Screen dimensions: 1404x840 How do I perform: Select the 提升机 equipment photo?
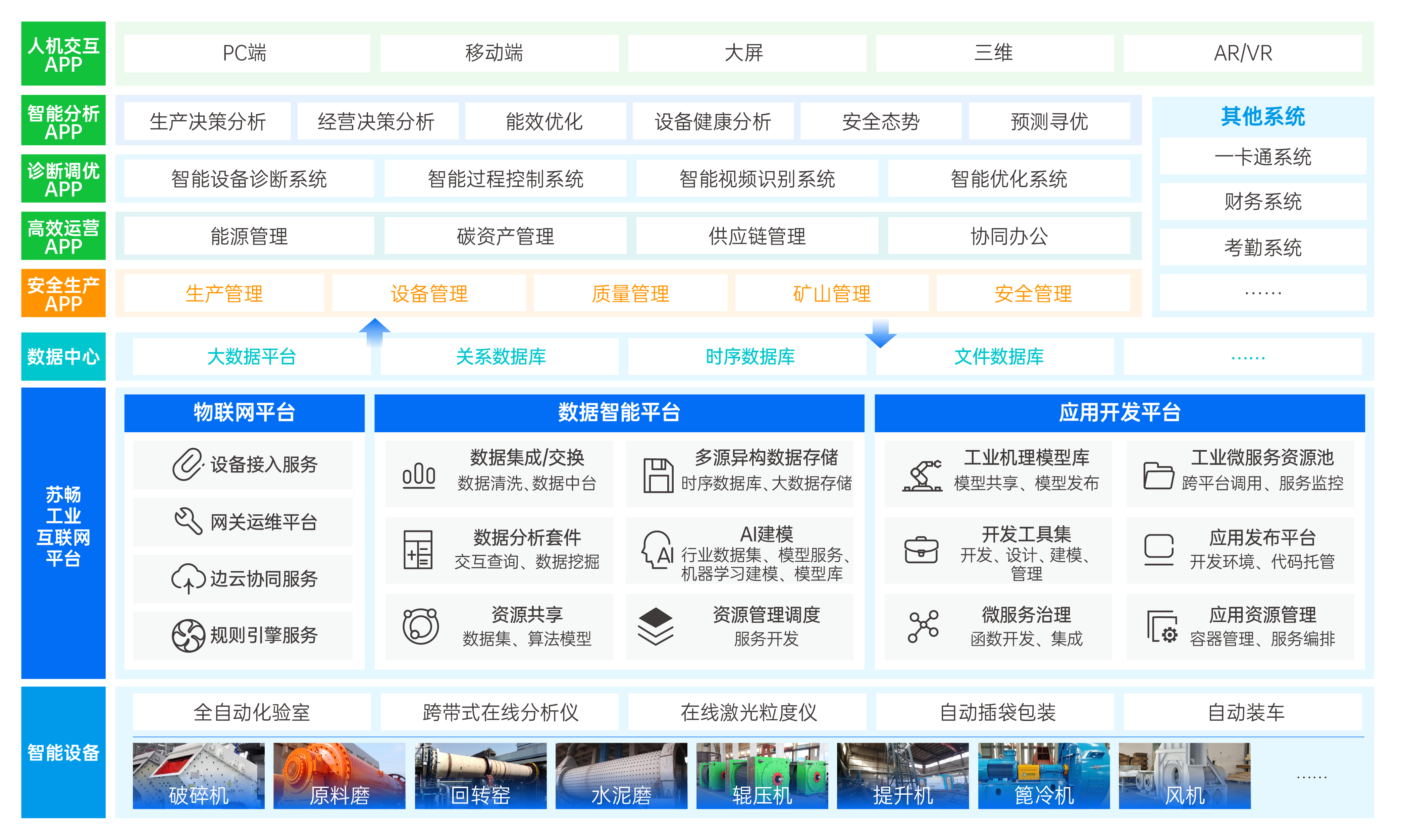click(903, 776)
